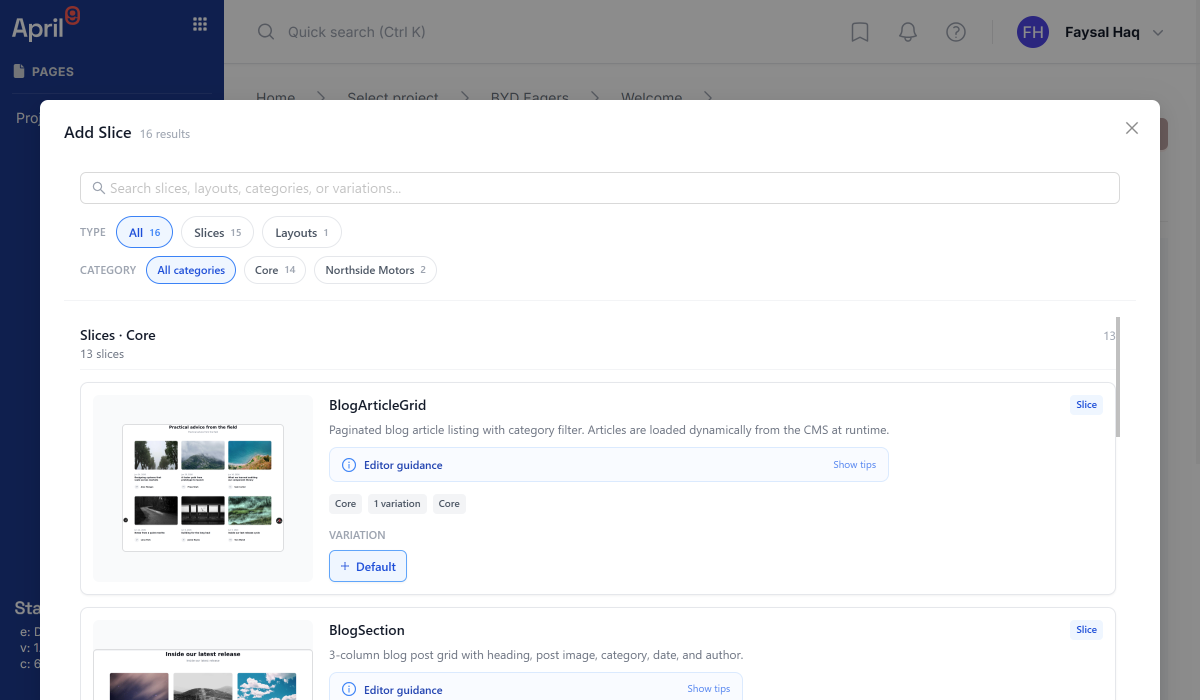Click the 1 variation tag
The image size is (1200, 700).
pyautogui.click(x=397, y=504)
